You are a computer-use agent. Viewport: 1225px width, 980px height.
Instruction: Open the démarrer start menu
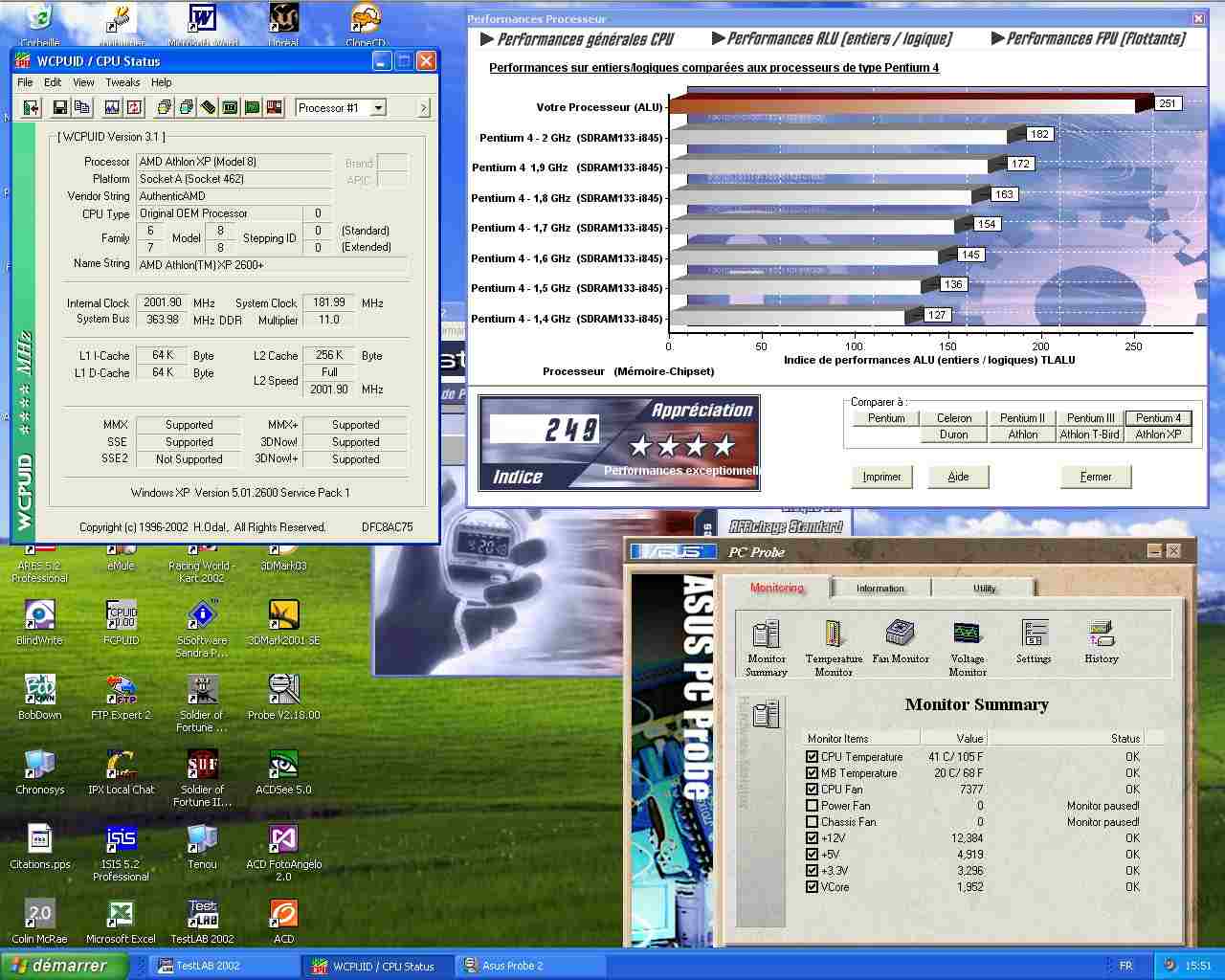[63, 966]
